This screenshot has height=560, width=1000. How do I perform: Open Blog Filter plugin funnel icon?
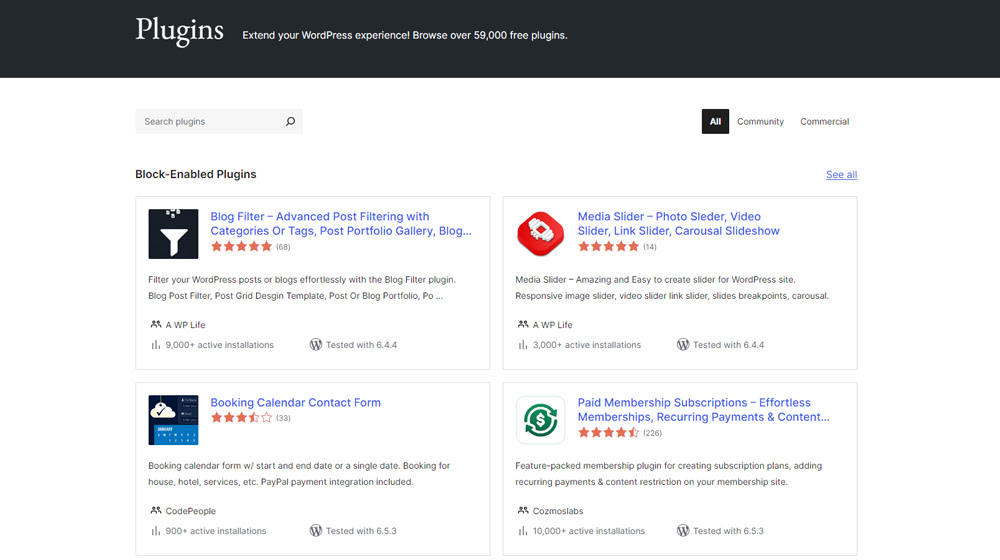(173, 234)
